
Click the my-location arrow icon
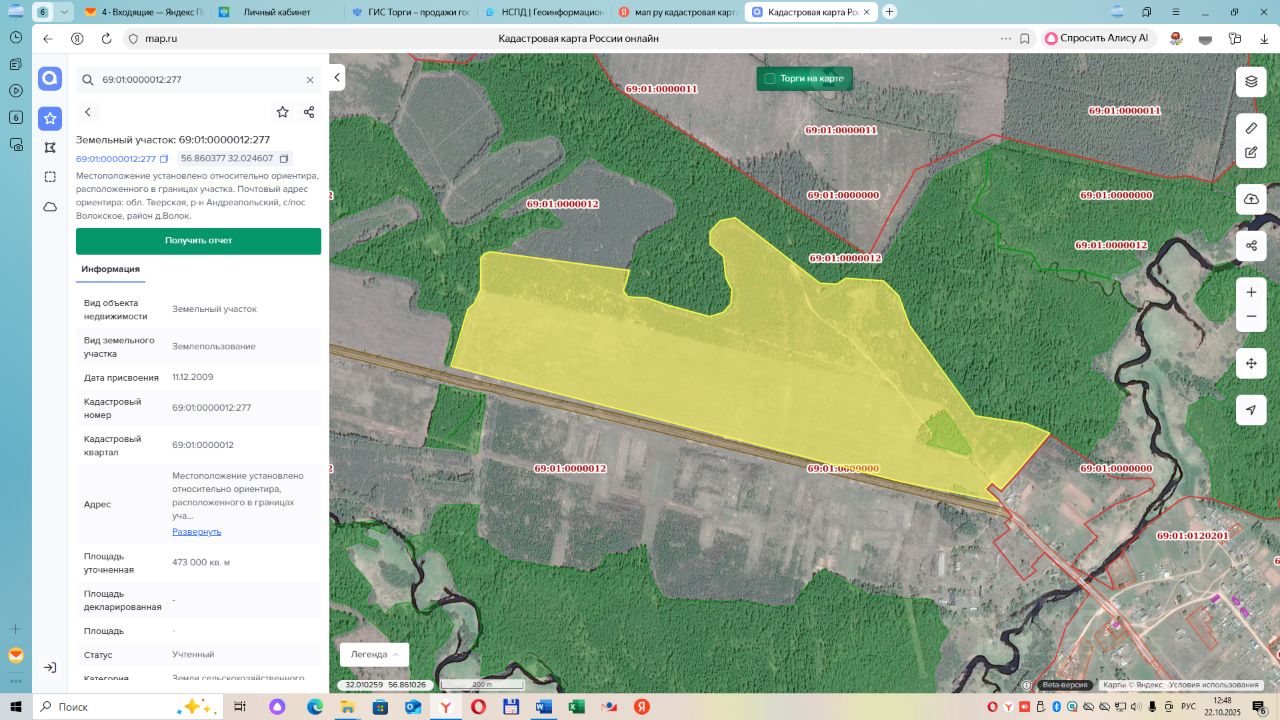click(1251, 410)
